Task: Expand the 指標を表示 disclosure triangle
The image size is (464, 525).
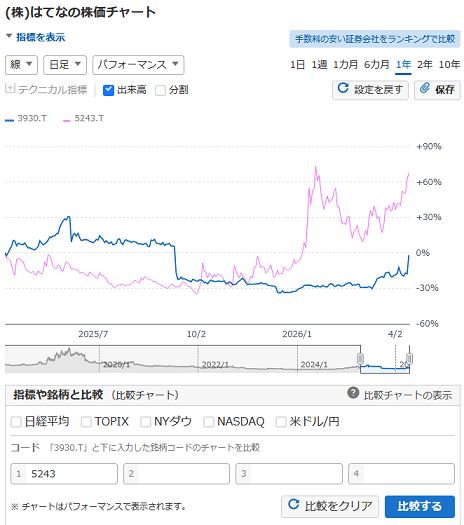Action: 9,36
